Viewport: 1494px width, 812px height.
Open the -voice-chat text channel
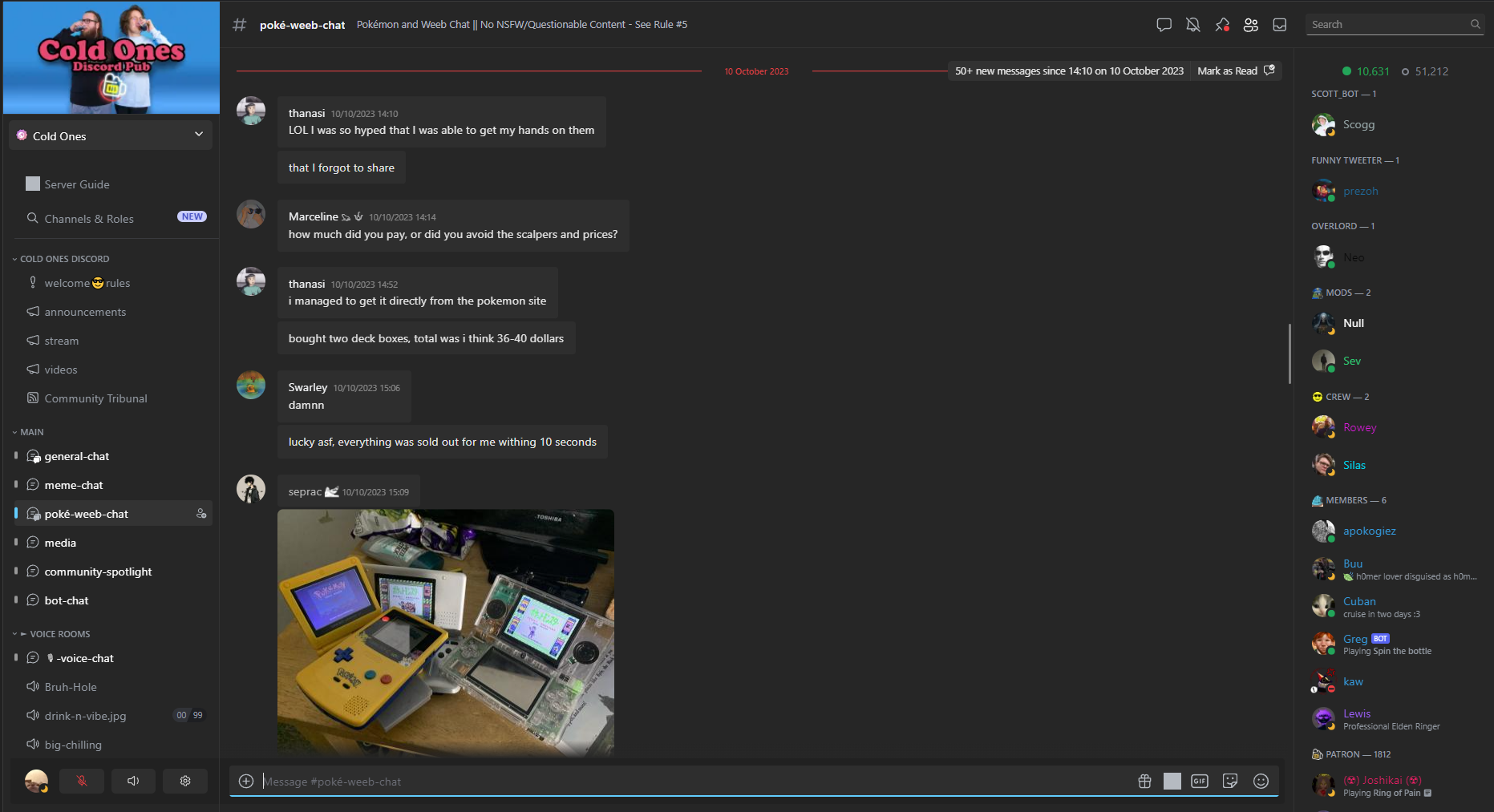click(113, 658)
